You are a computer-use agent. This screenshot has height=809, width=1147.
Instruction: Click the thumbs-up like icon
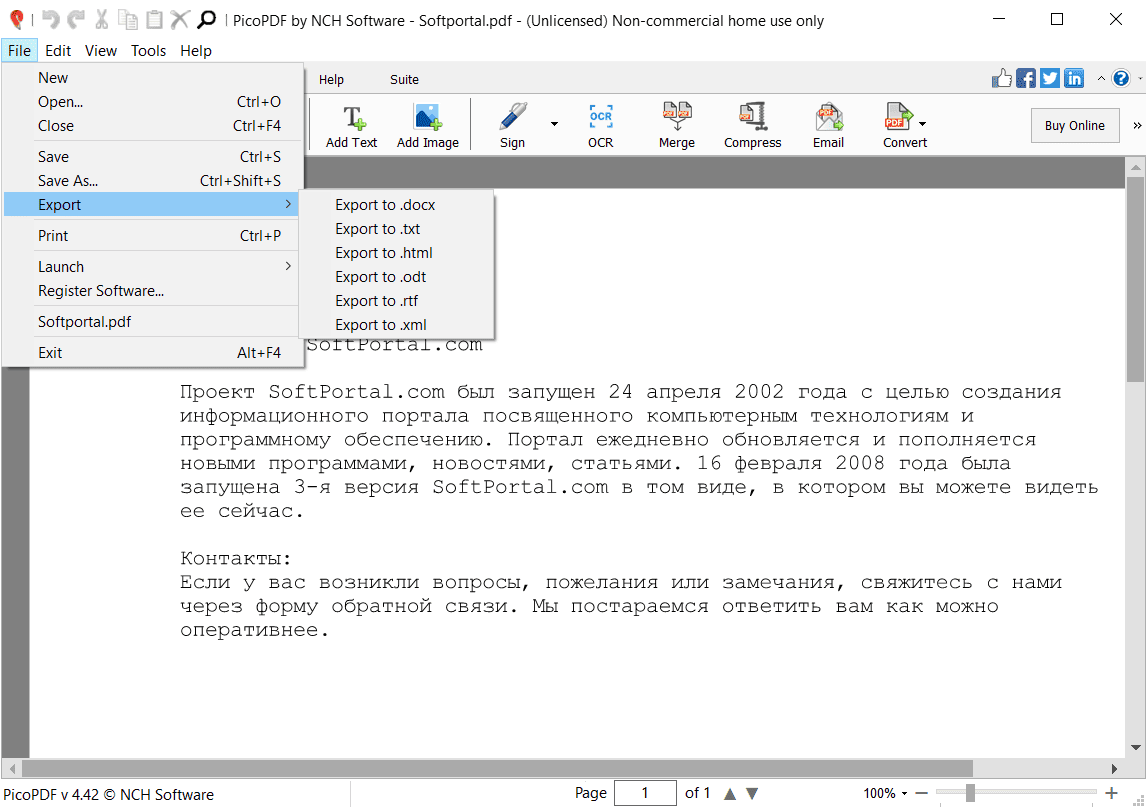pos(1002,78)
